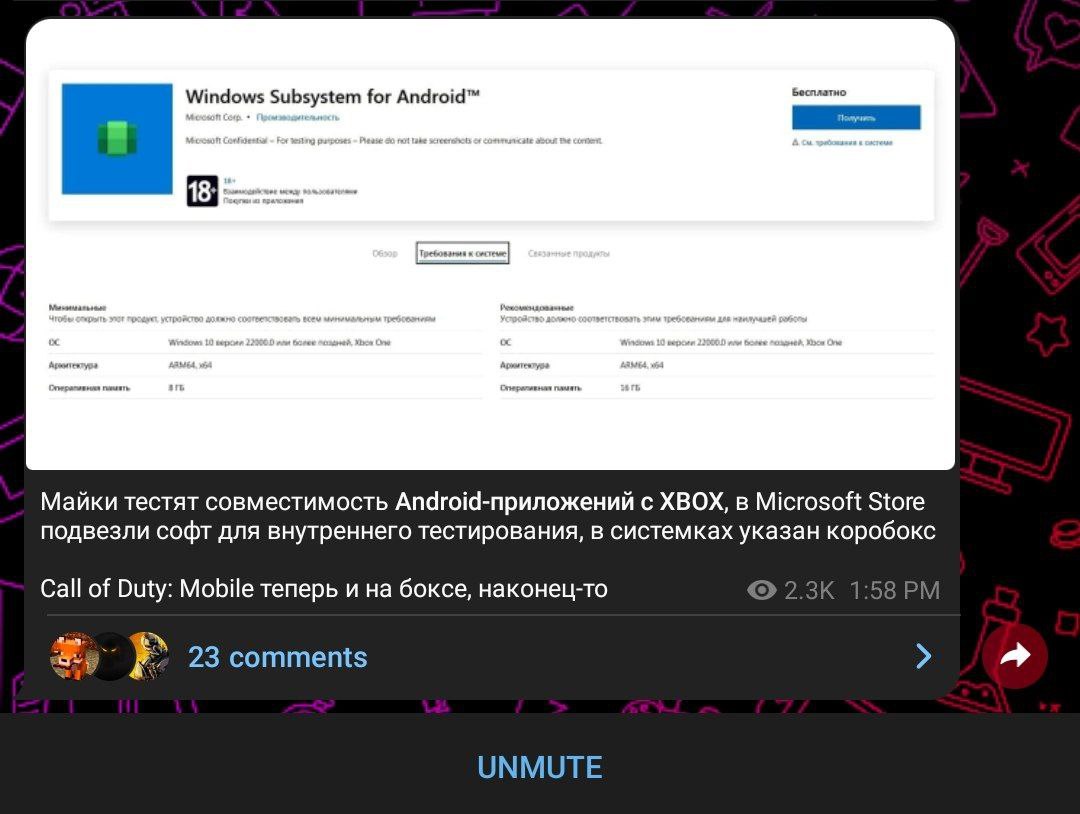Expand comments via the chevron arrow
The width and height of the screenshot is (1080, 814).
click(924, 656)
